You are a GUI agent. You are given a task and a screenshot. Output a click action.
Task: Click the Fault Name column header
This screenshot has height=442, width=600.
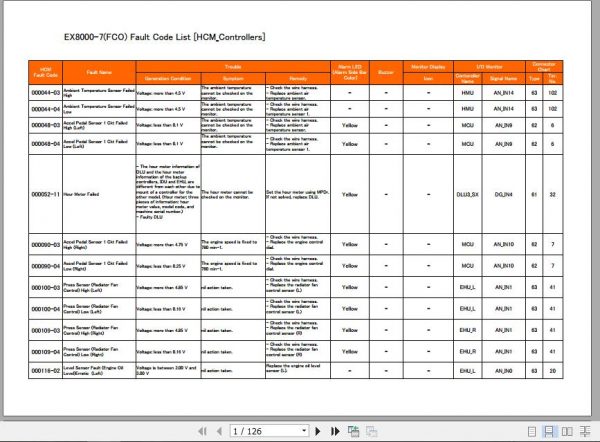(x=99, y=72)
